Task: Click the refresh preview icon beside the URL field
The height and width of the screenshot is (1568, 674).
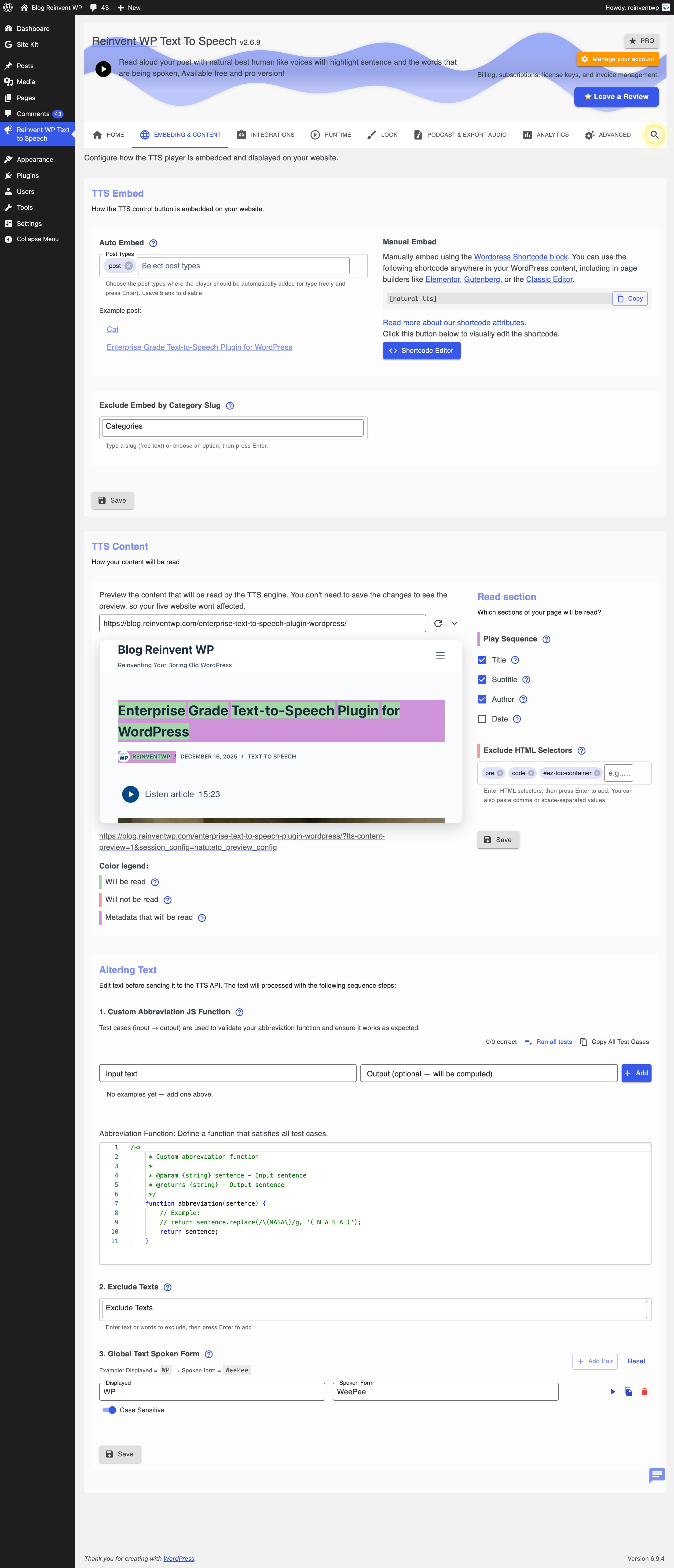Action: [438, 623]
